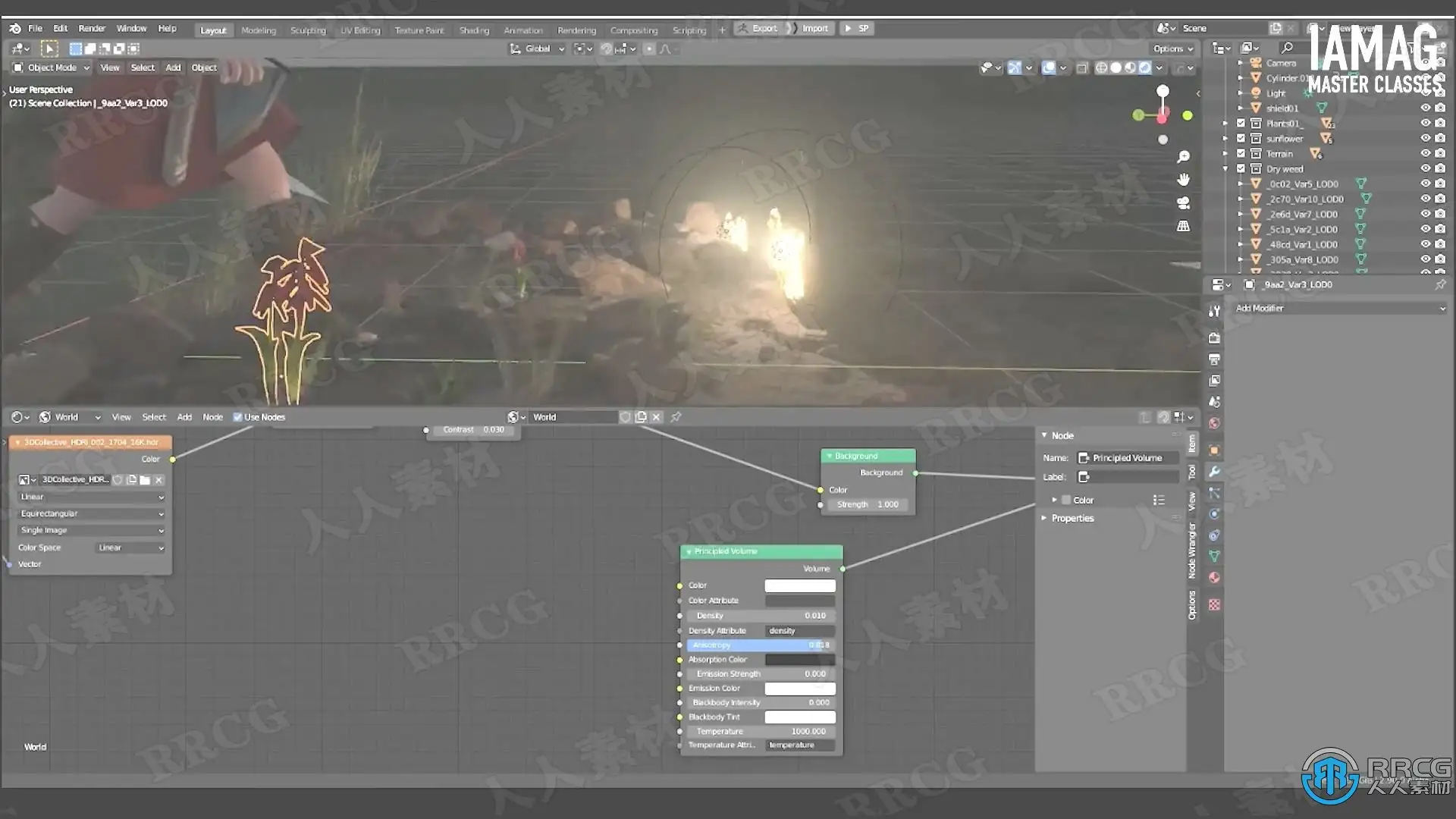Switch to the Shading workspace tab
1456x819 pixels.
click(x=474, y=30)
